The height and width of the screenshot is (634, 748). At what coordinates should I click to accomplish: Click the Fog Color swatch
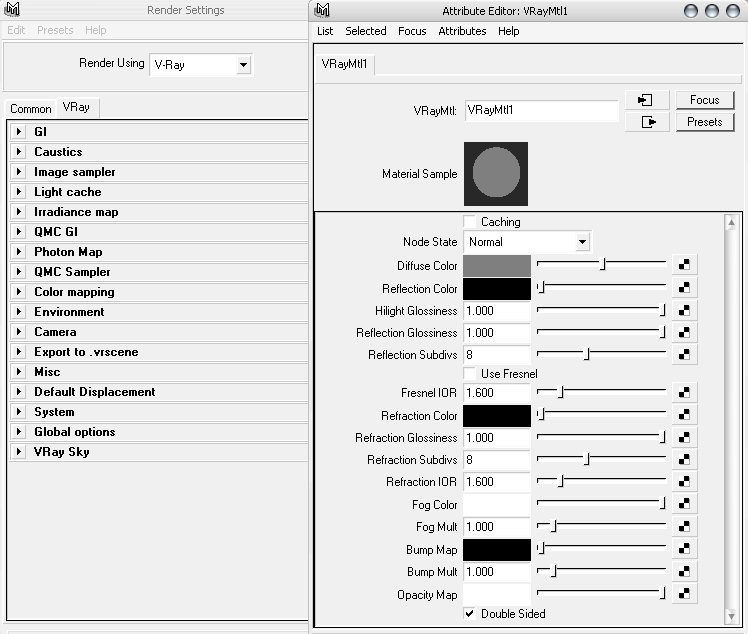click(497, 505)
